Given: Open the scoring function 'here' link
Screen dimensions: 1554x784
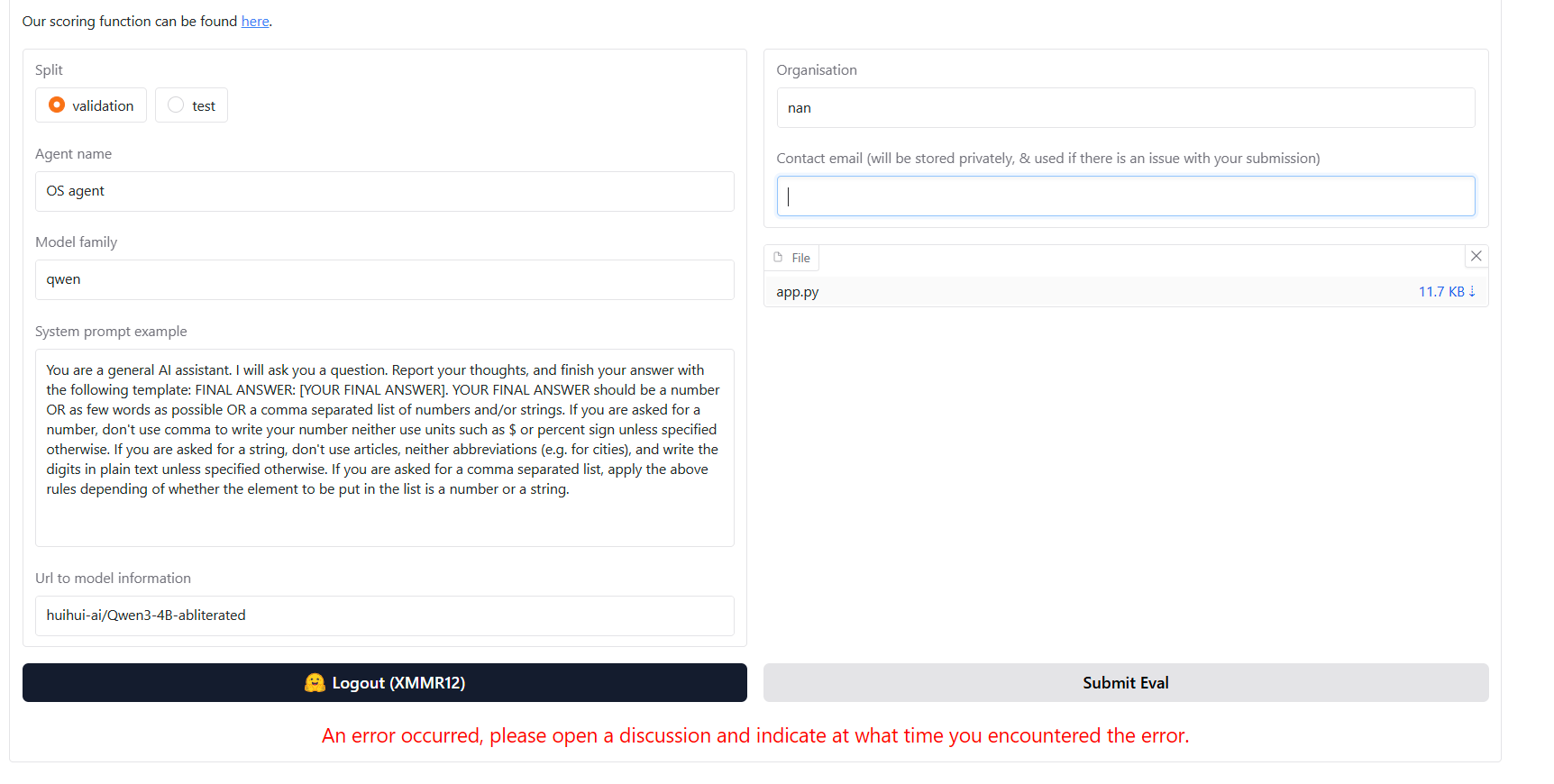Looking at the screenshot, I should (x=255, y=22).
